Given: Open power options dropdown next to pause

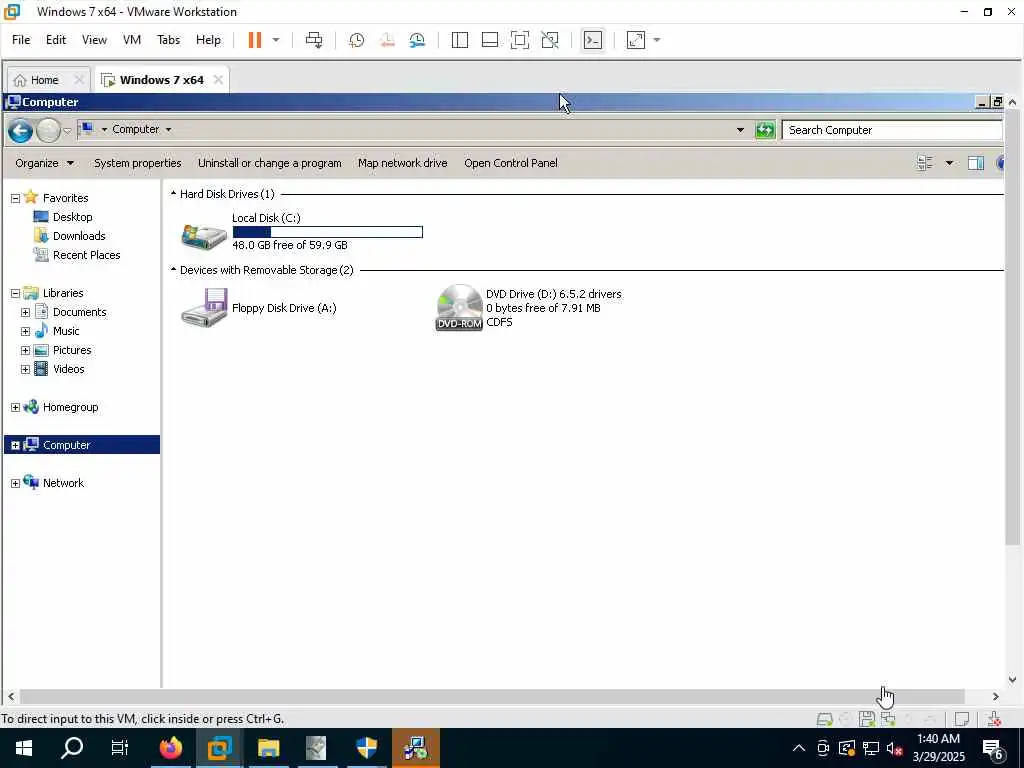Looking at the screenshot, I should tap(276, 40).
